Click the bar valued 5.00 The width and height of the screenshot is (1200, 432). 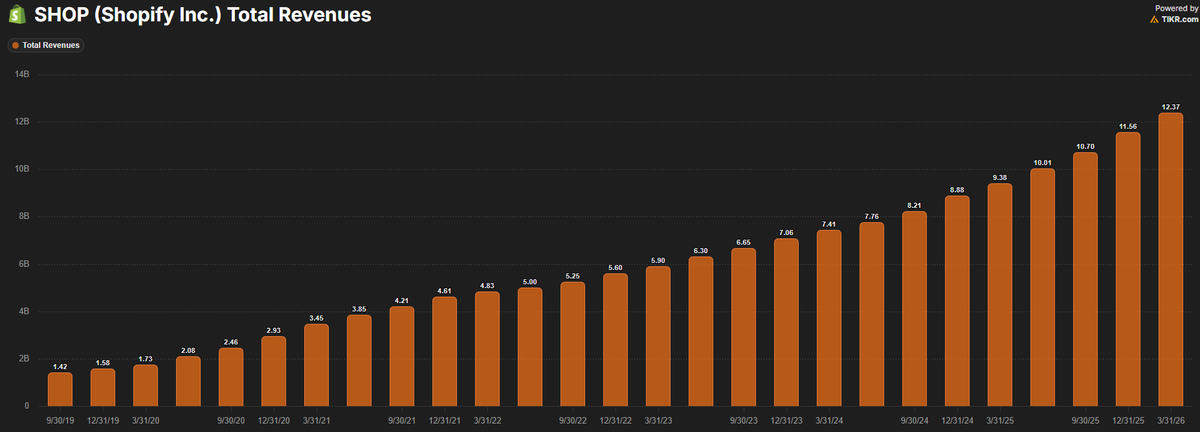(530, 347)
